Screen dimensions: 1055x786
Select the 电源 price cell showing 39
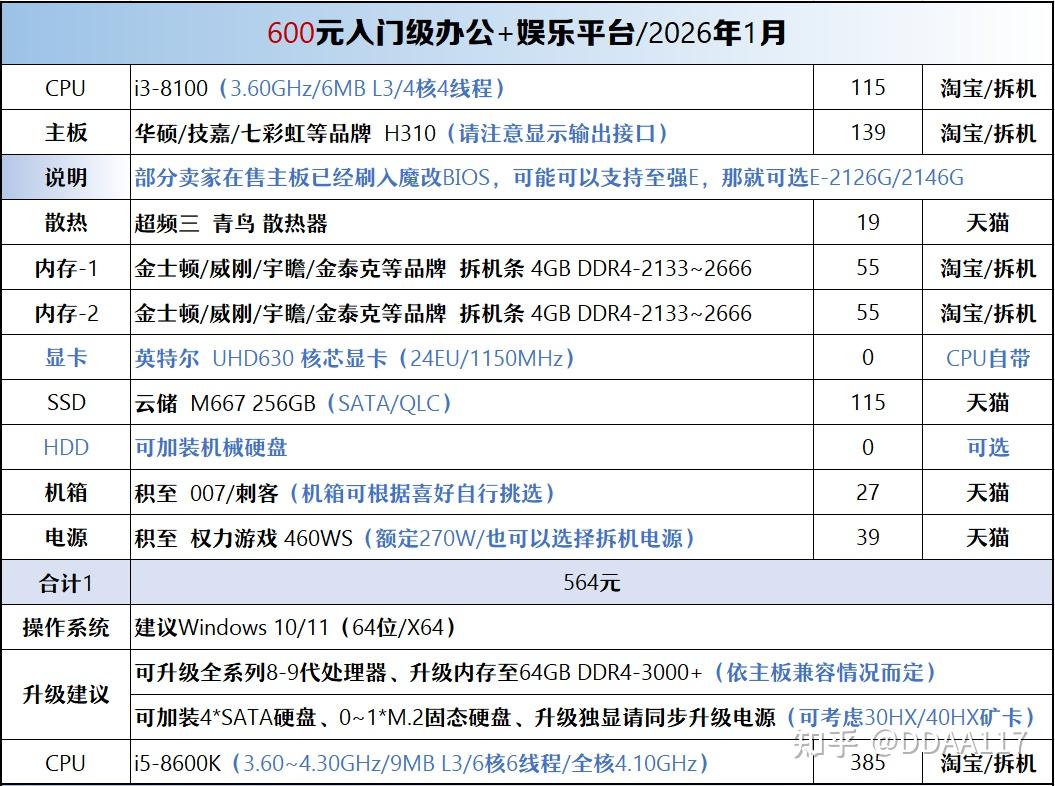[x=868, y=538]
